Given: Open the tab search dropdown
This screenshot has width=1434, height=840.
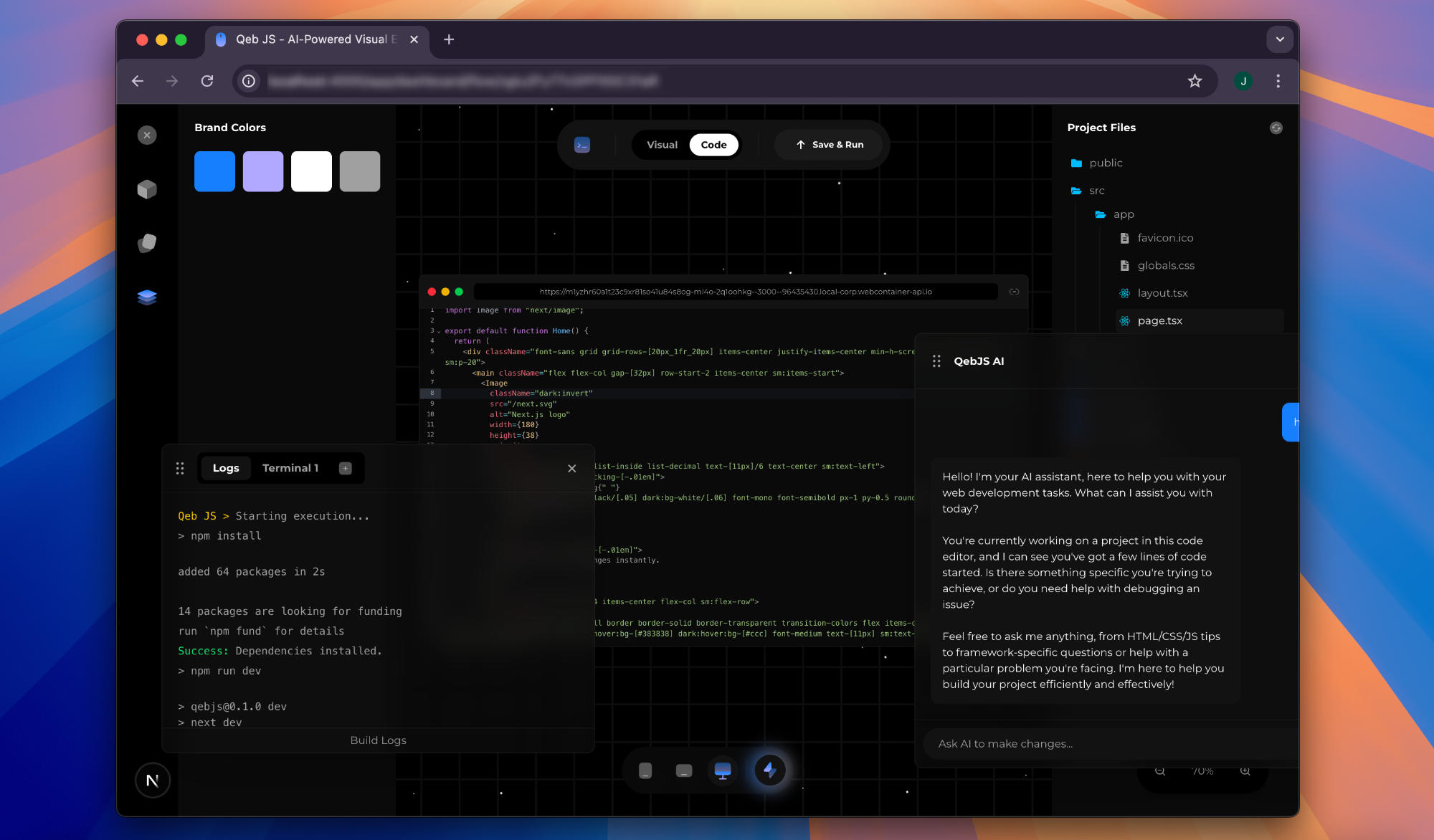Looking at the screenshot, I should tap(1280, 39).
